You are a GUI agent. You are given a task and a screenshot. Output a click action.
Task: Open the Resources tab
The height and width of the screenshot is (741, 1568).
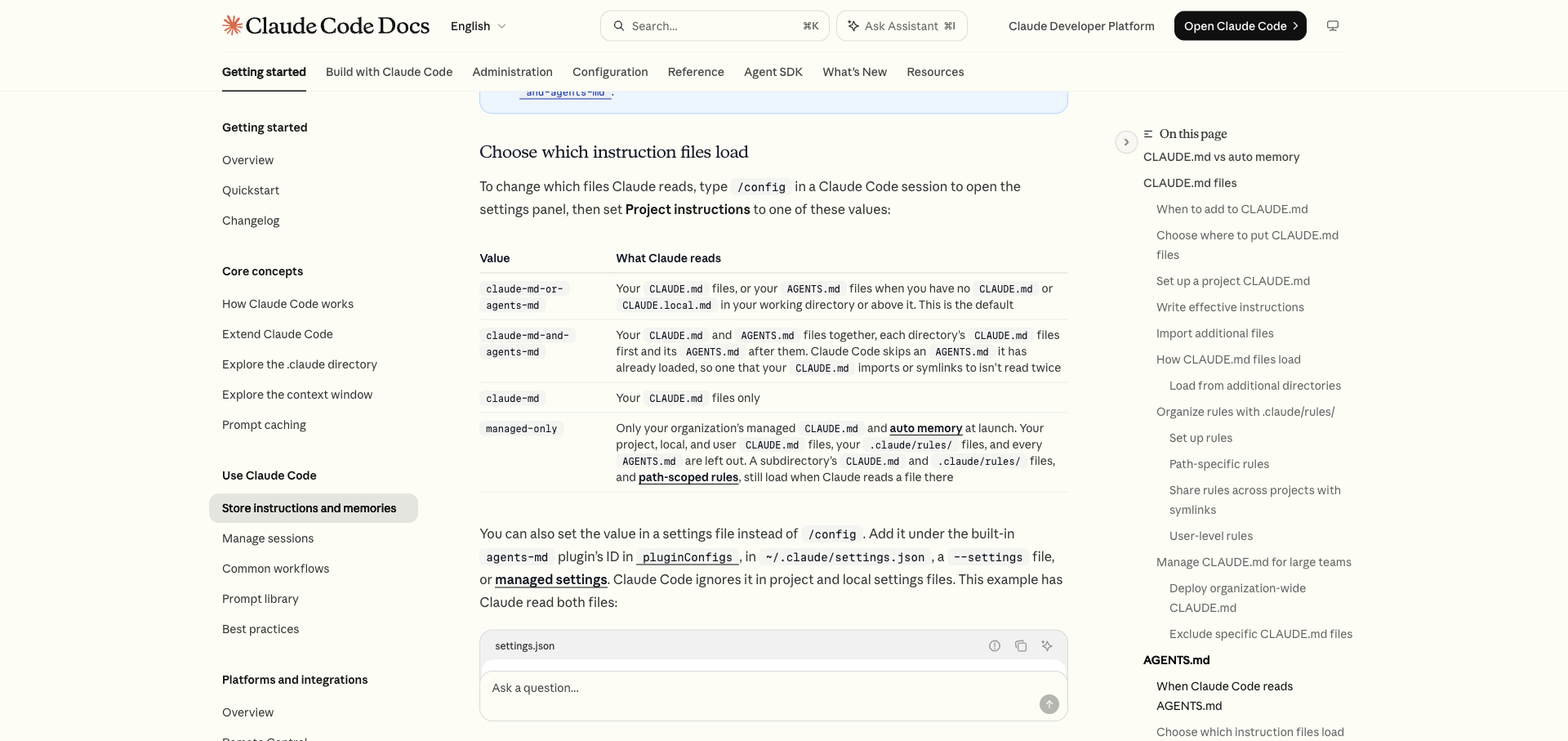click(935, 72)
